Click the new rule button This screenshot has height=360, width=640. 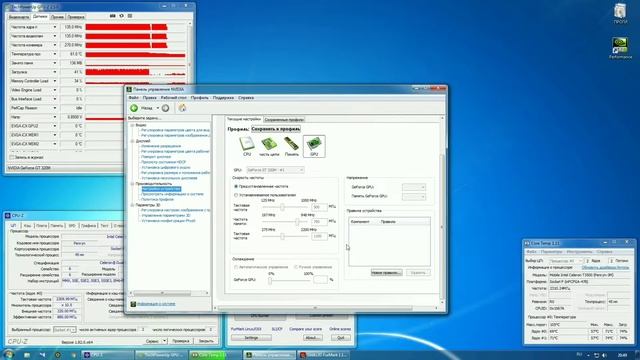(x=387, y=272)
